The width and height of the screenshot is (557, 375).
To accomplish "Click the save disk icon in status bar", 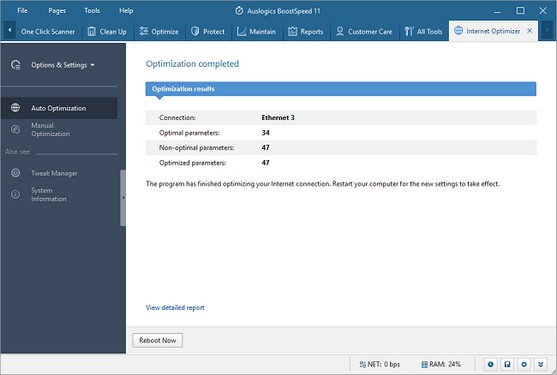I will click(x=507, y=364).
